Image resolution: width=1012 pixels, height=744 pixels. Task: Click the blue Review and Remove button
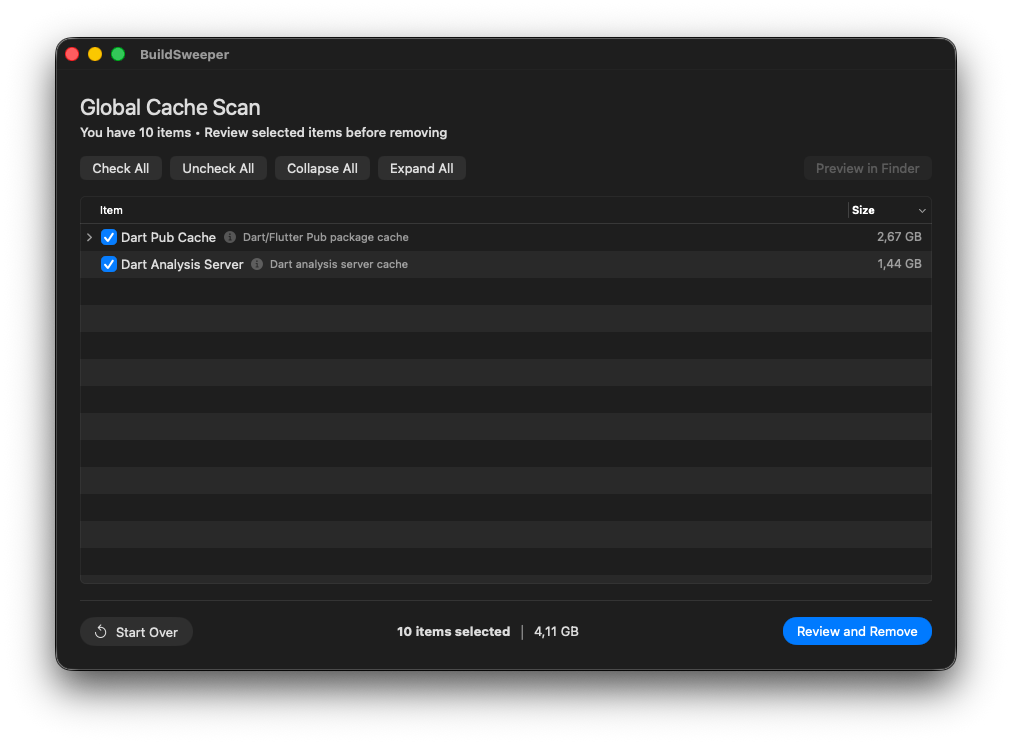(857, 631)
